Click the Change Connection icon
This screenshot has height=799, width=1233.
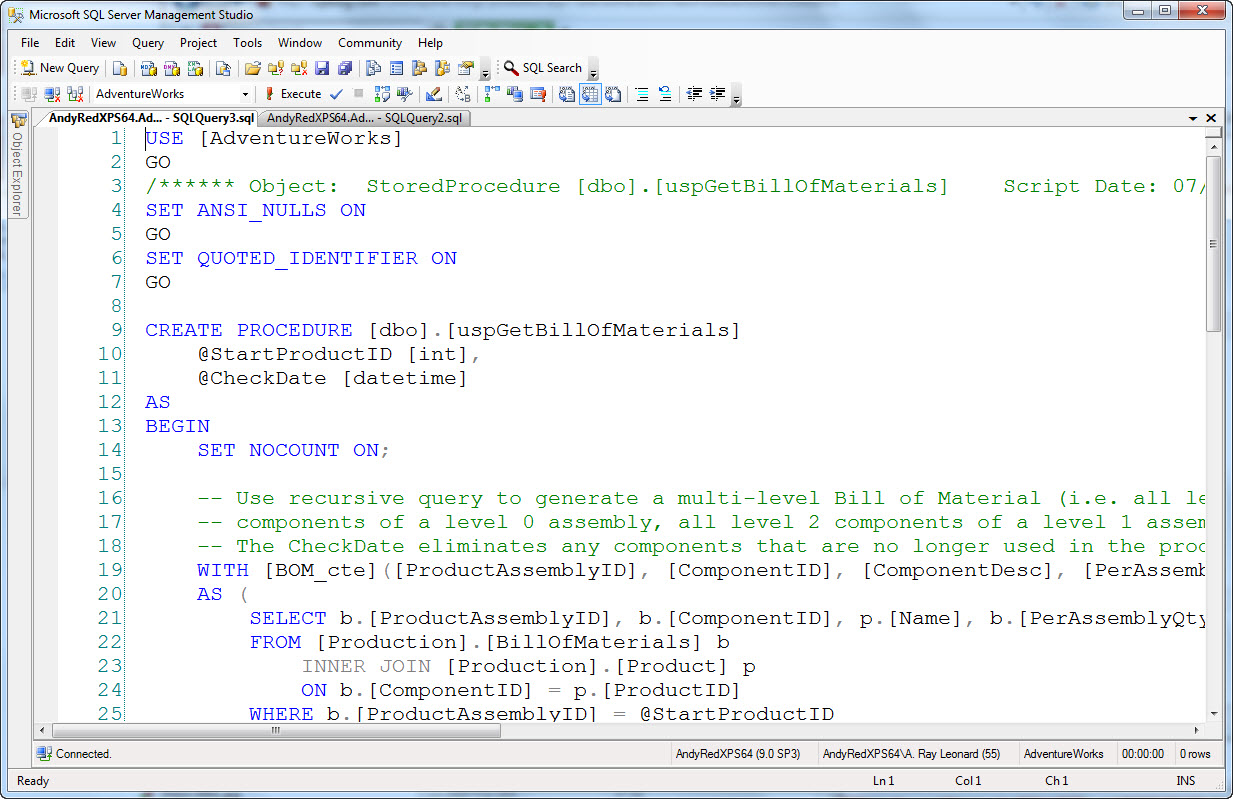click(x=75, y=94)
